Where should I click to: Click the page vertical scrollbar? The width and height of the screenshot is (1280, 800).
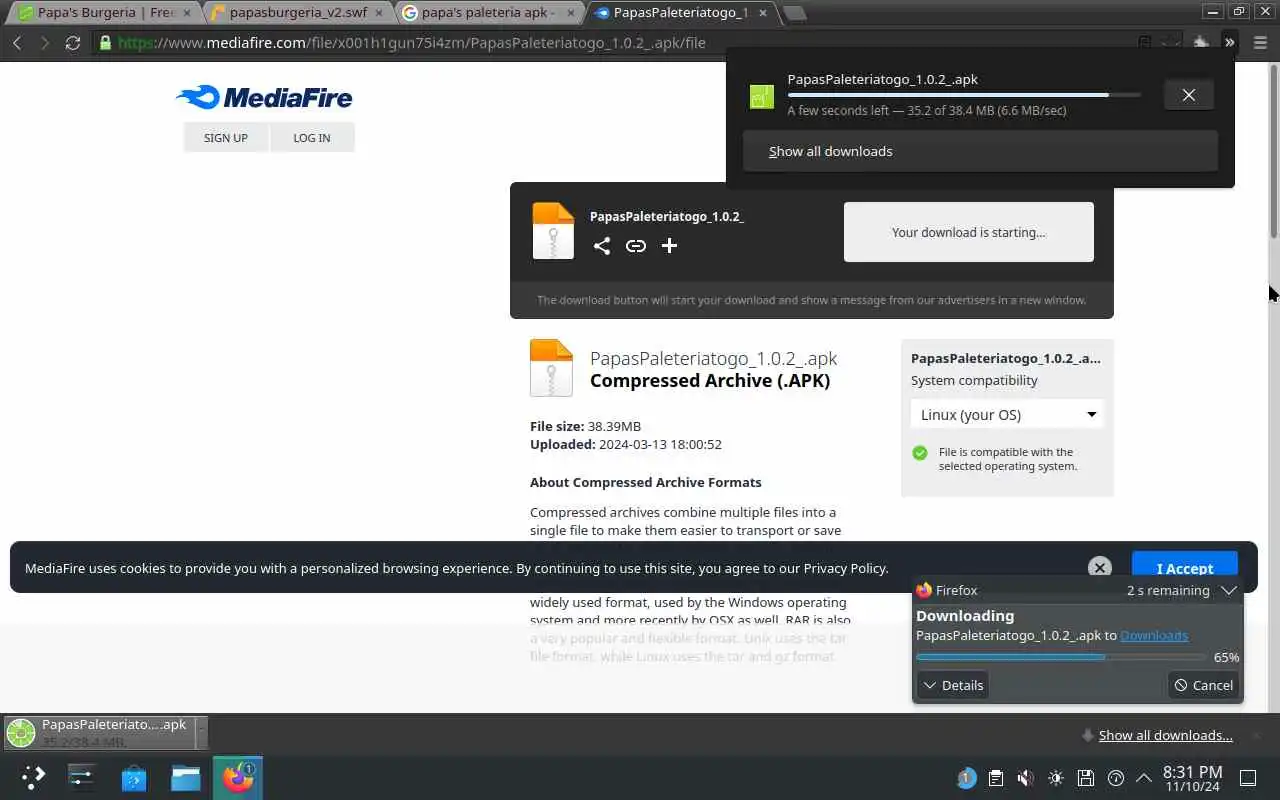tap(1274, 150)
